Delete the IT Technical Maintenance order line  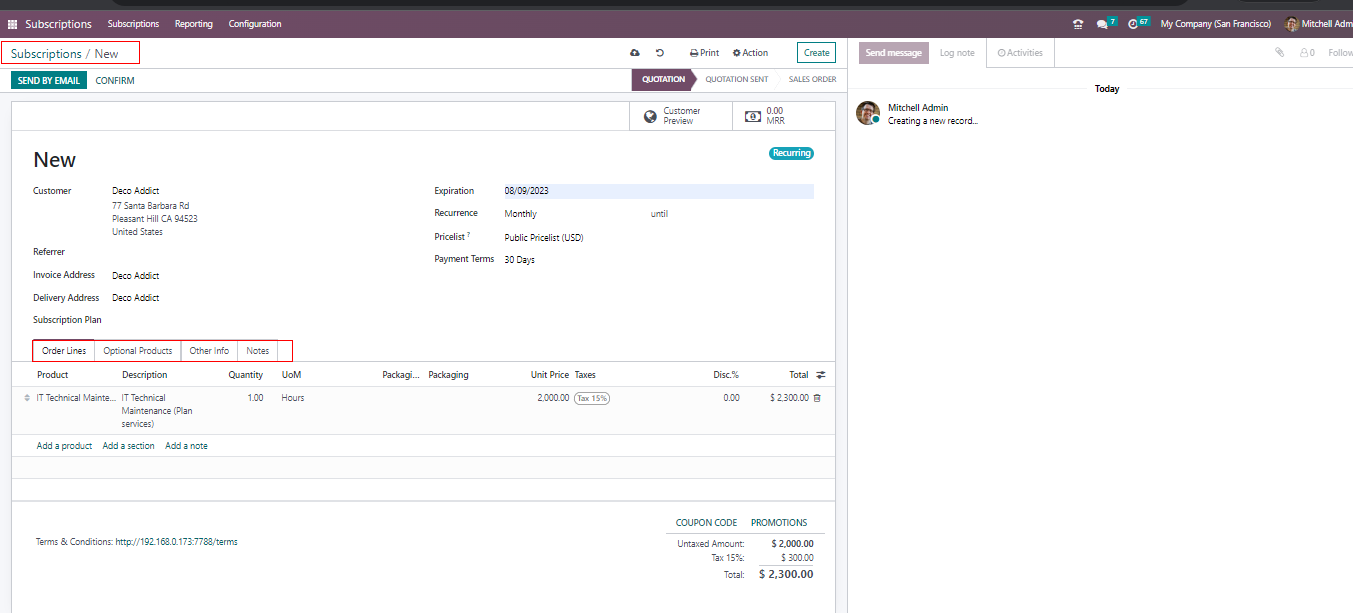[x=817, y=398]
